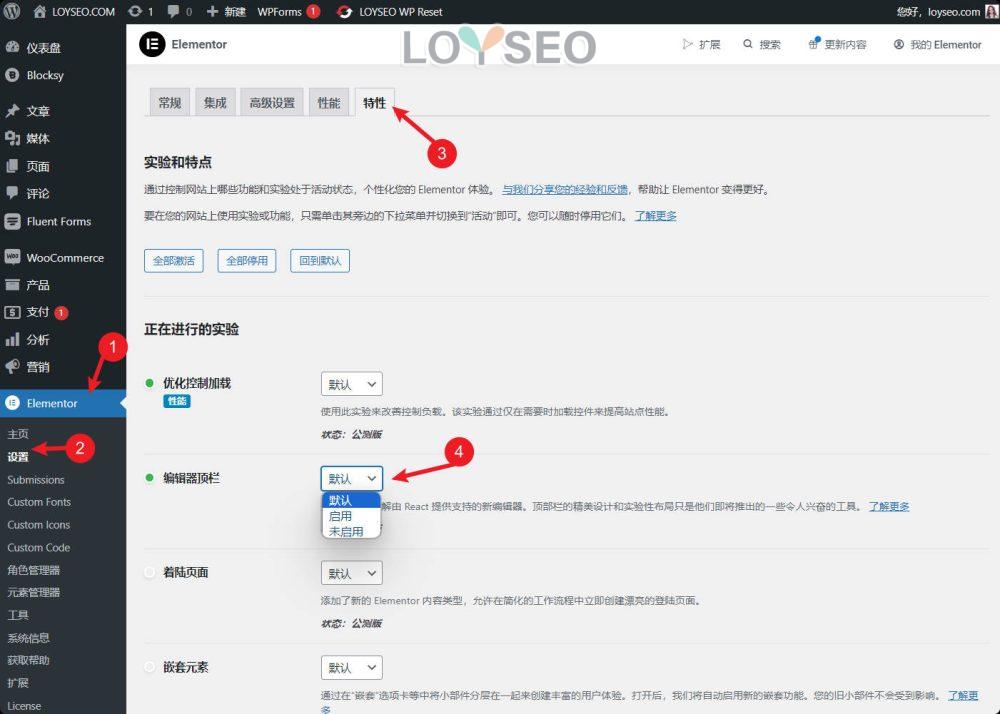The height and width of the screenshot is (714, 1000).
Task: Open 扩展 add-ons in Elementor header
Action: pos(701,45)
